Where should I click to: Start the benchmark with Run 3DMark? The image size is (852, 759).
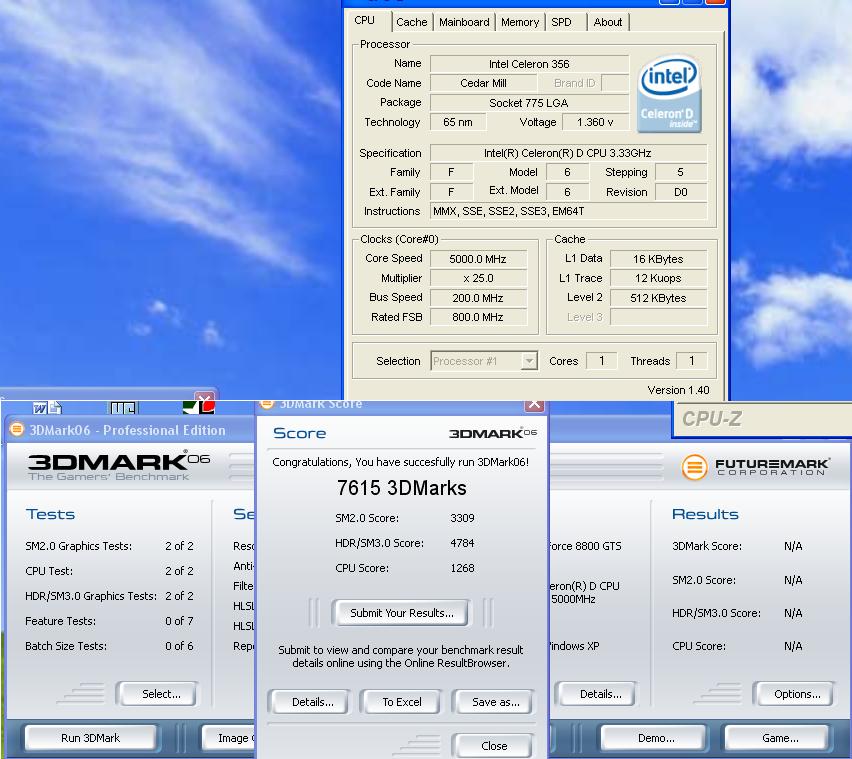tap(90, 738)
